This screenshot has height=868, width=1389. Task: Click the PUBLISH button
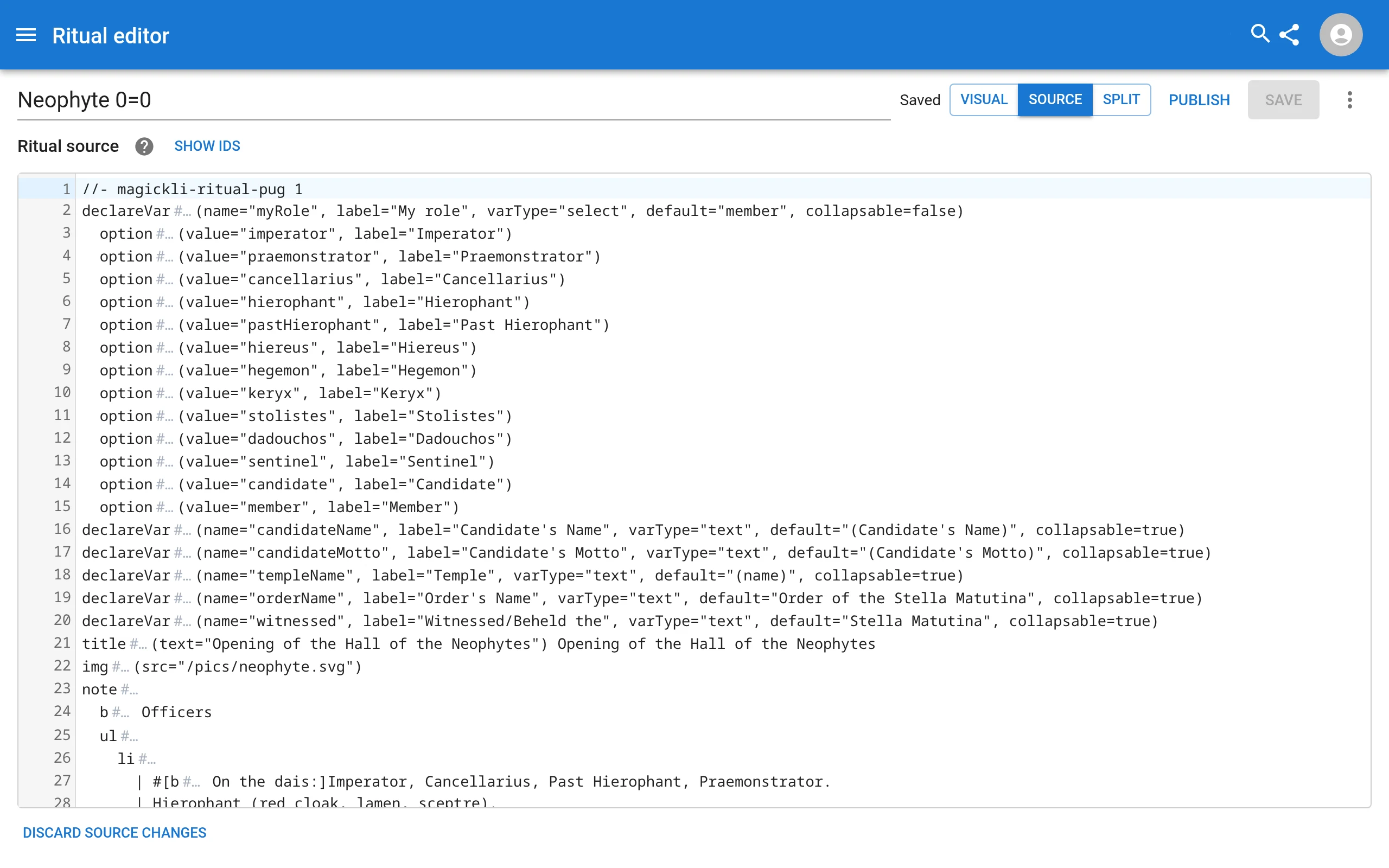point(1199,100)
